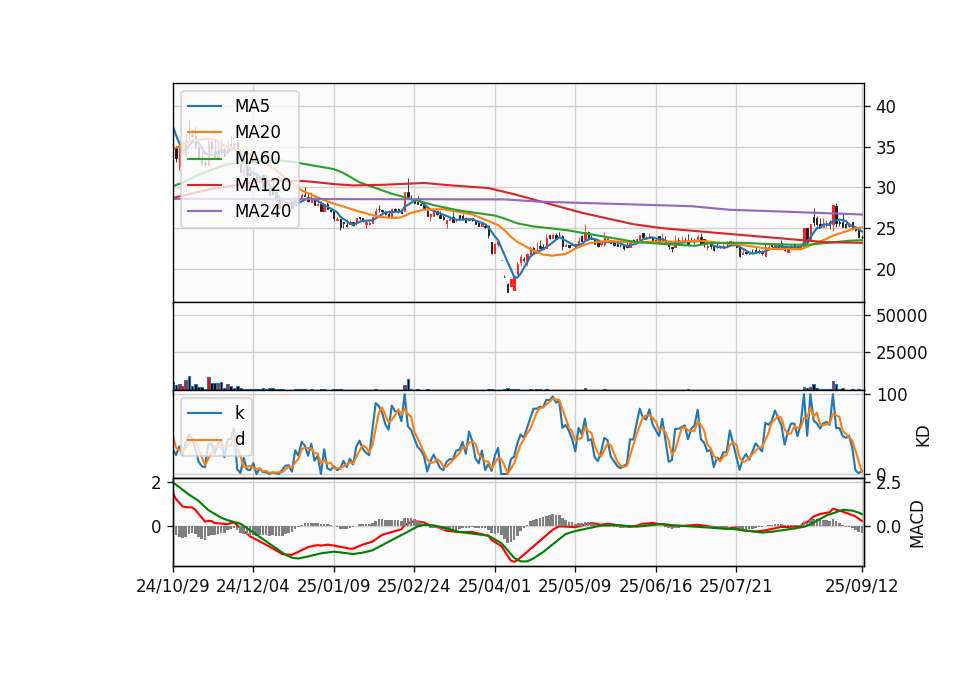The image size is (960, 690).
Task: Click the MA120 legend label
Action: [263, 185]
